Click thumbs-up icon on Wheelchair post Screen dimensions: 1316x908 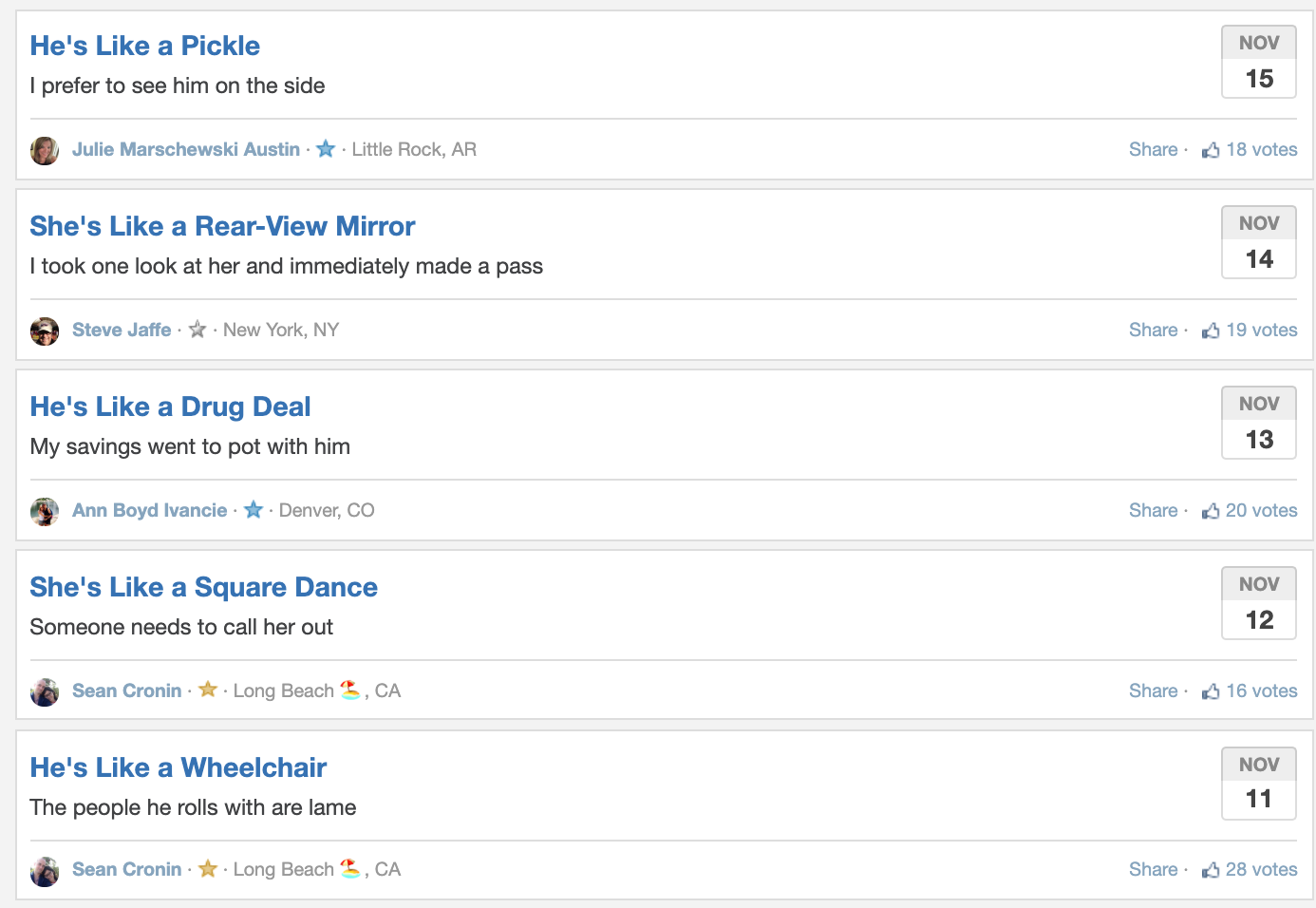[x=1211, y=870]
